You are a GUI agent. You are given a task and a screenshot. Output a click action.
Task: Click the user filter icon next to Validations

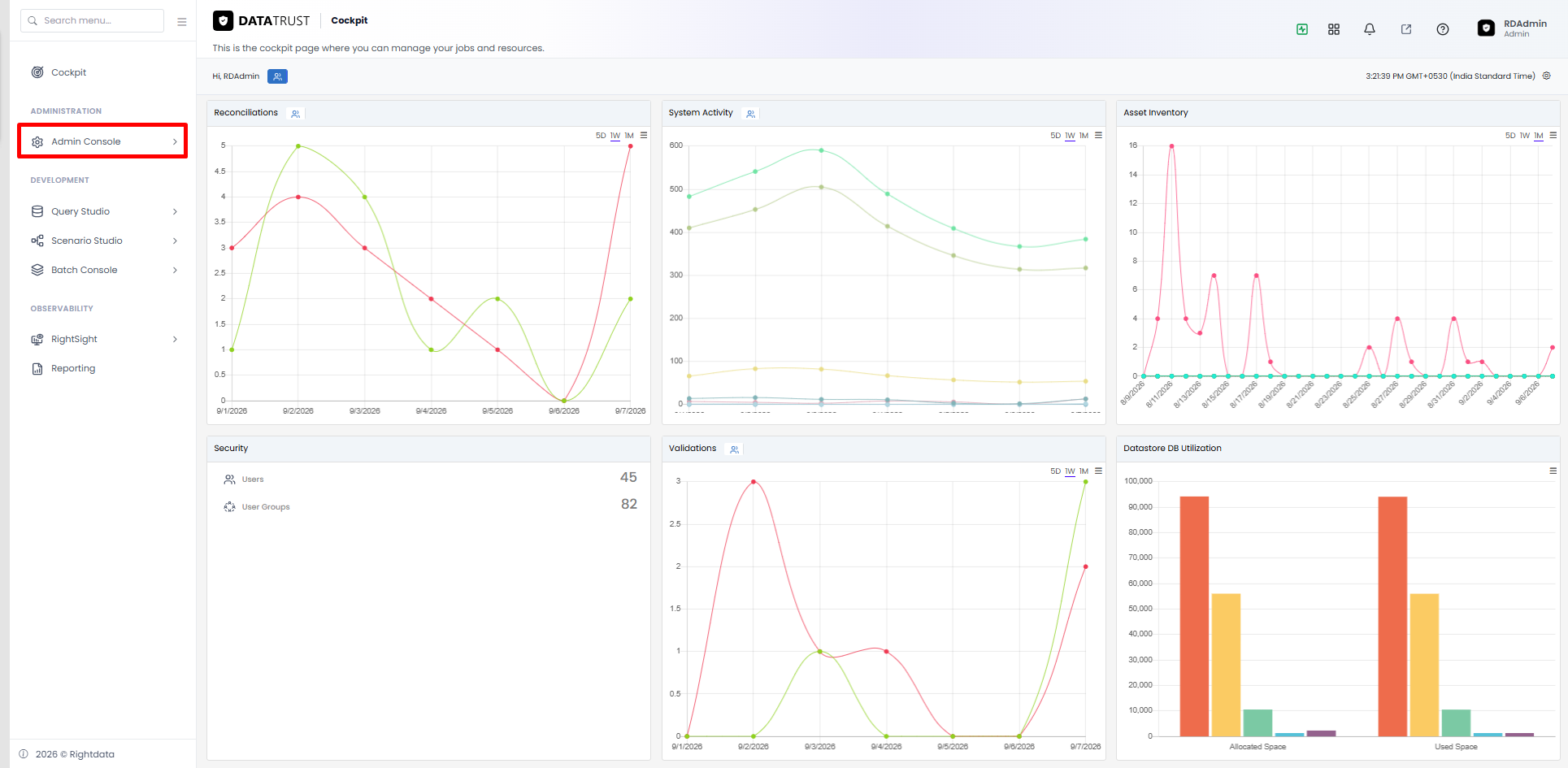point(735,449)
